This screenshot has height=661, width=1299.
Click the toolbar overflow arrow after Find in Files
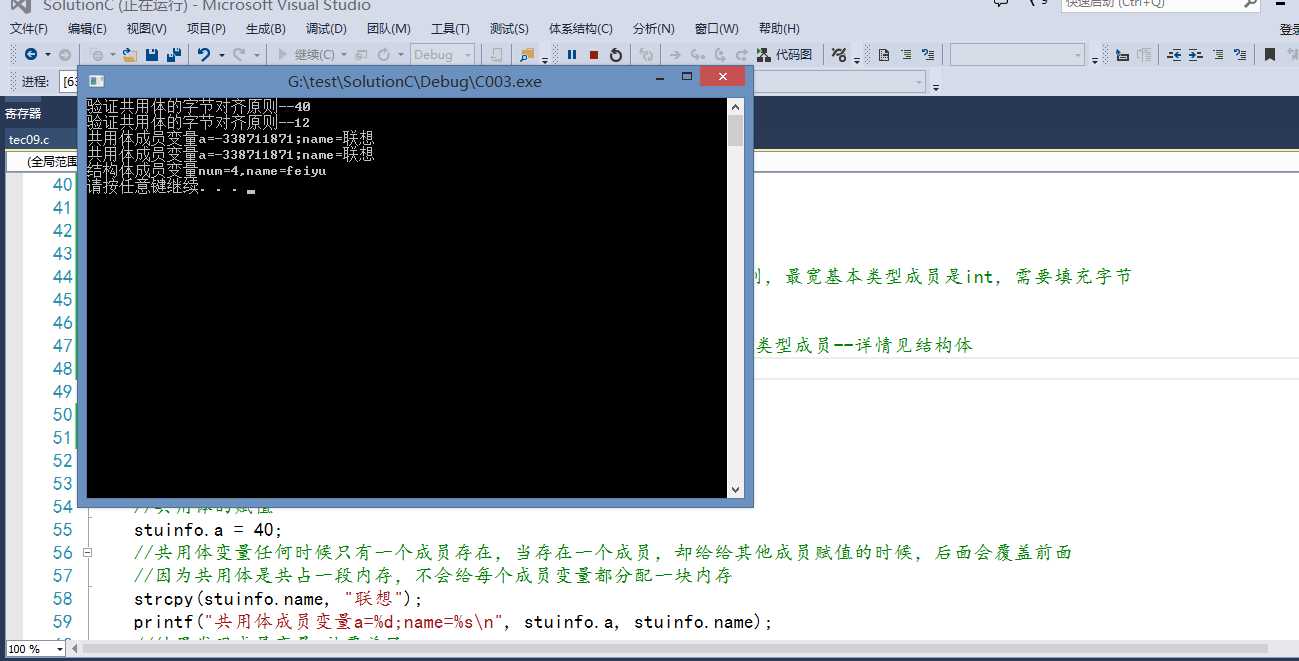(x=545, y=58)
